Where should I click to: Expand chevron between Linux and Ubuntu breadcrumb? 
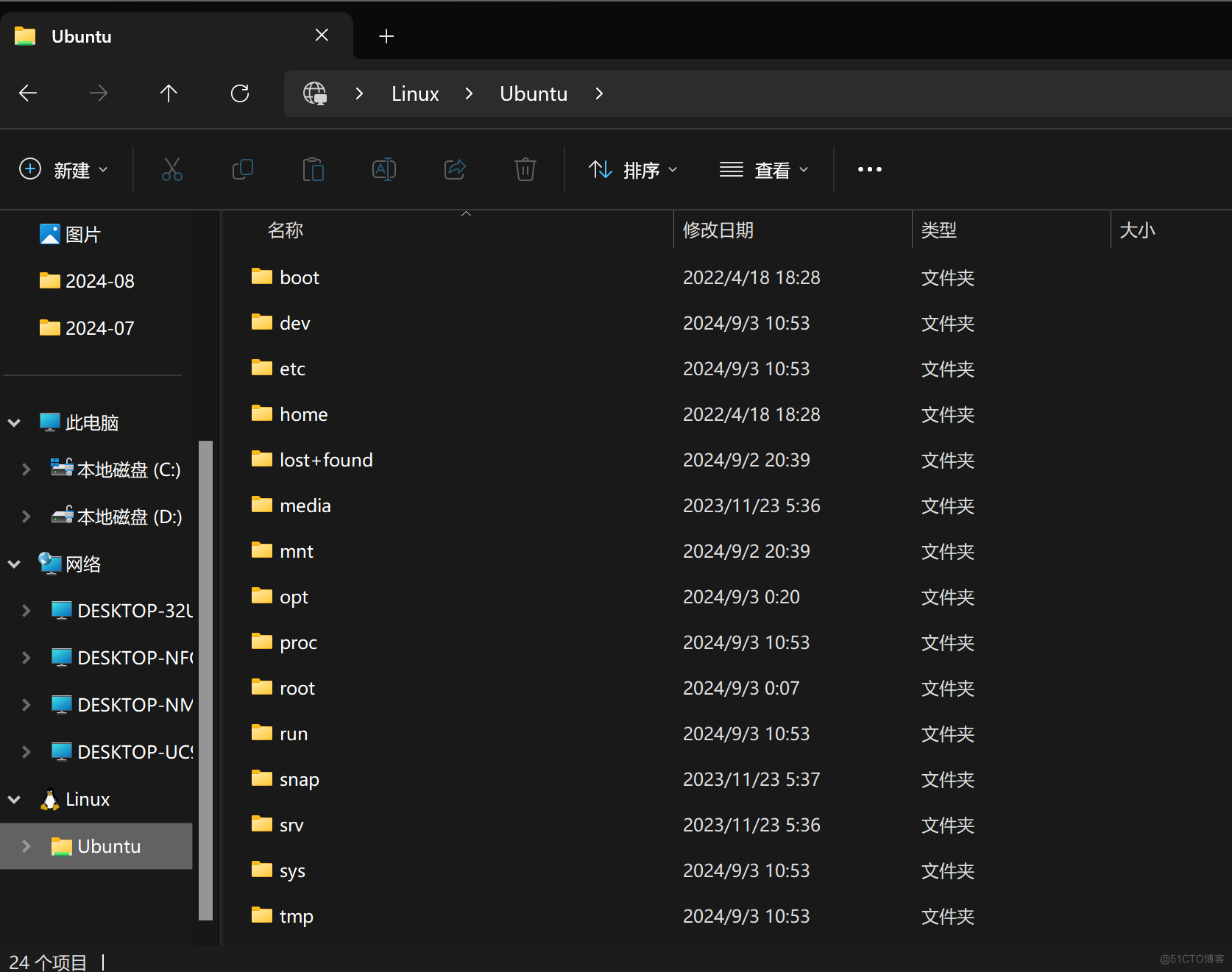(x=469, y=93)
